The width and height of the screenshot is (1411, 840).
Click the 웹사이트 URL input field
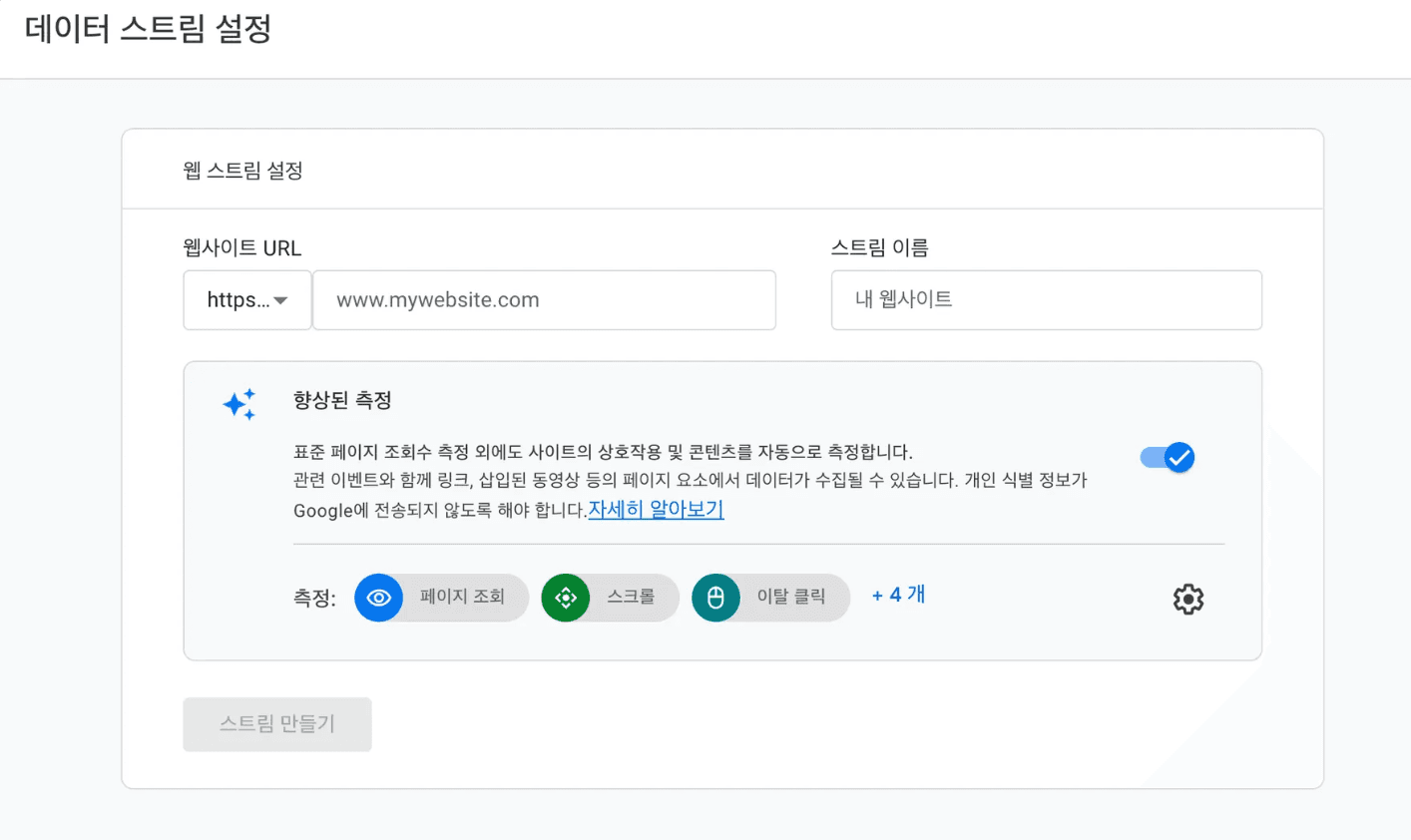[x=544, y=300]
